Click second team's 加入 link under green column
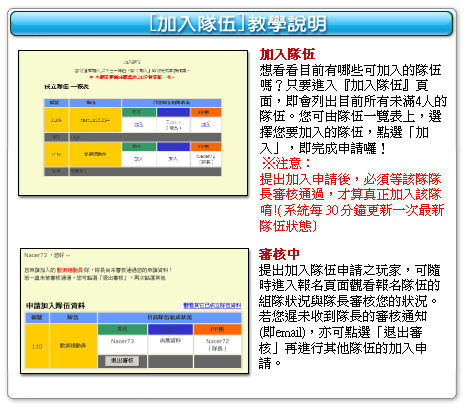The width and height of the screenshot is (467, 408). coord(139,159)
